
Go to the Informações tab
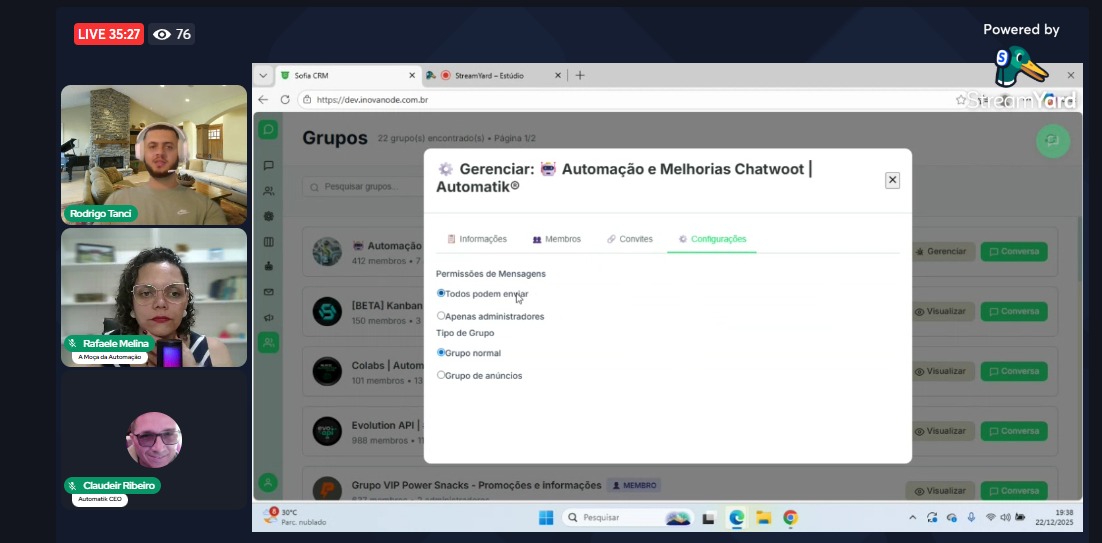[x=477, y=239]
